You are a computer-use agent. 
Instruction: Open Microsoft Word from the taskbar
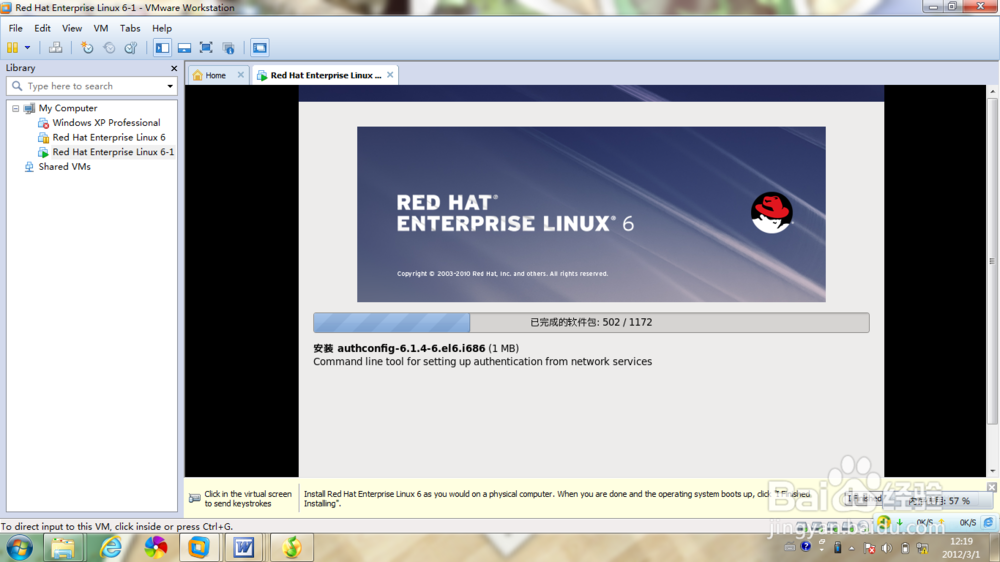244,548
